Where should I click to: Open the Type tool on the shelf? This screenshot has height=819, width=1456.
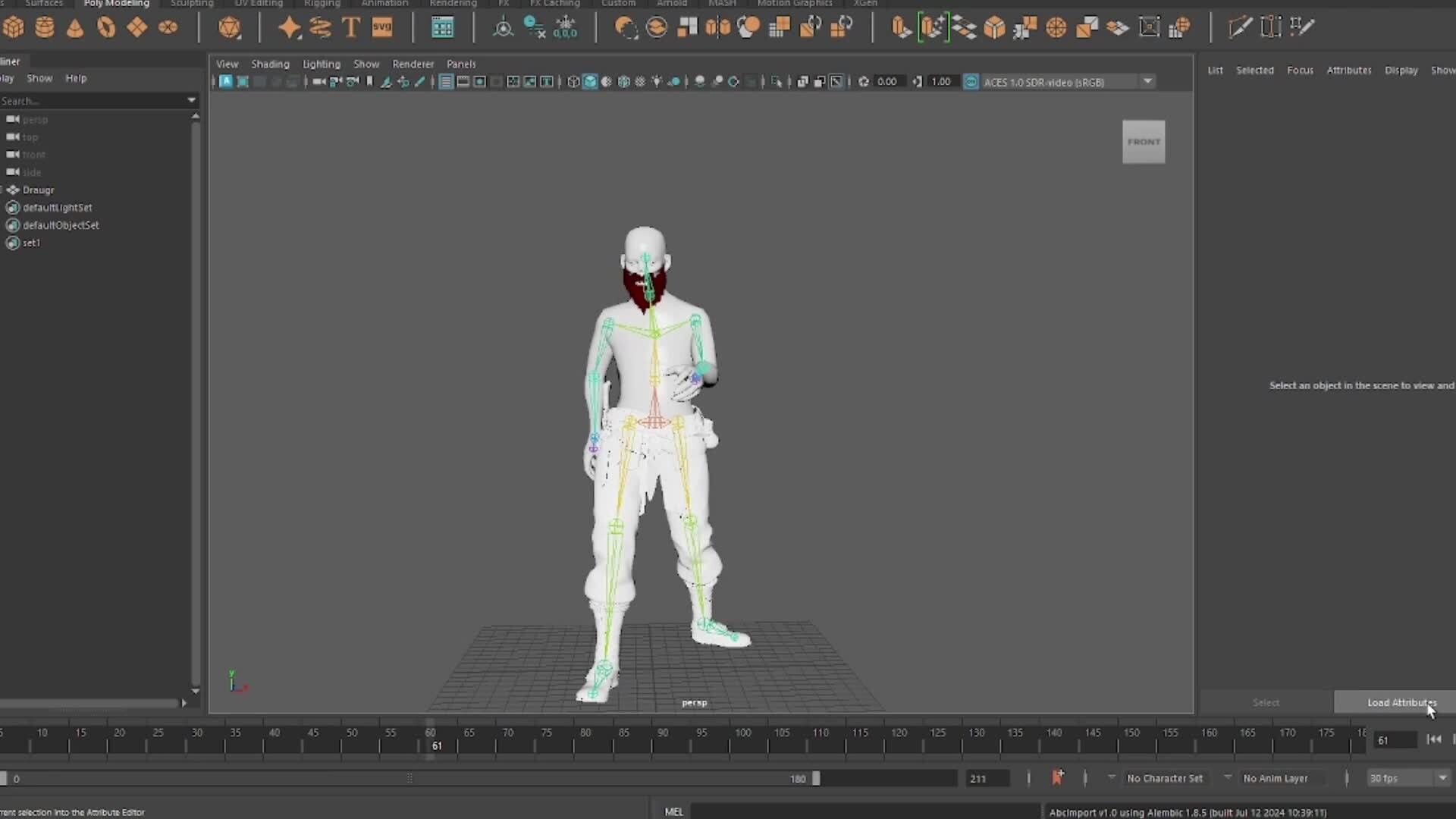click(350, 27)
